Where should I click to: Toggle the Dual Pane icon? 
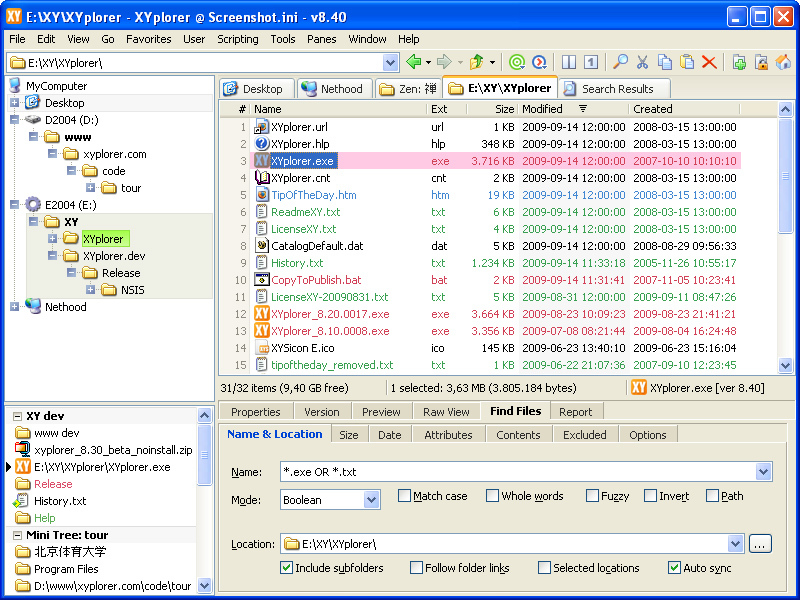(568, 62)
